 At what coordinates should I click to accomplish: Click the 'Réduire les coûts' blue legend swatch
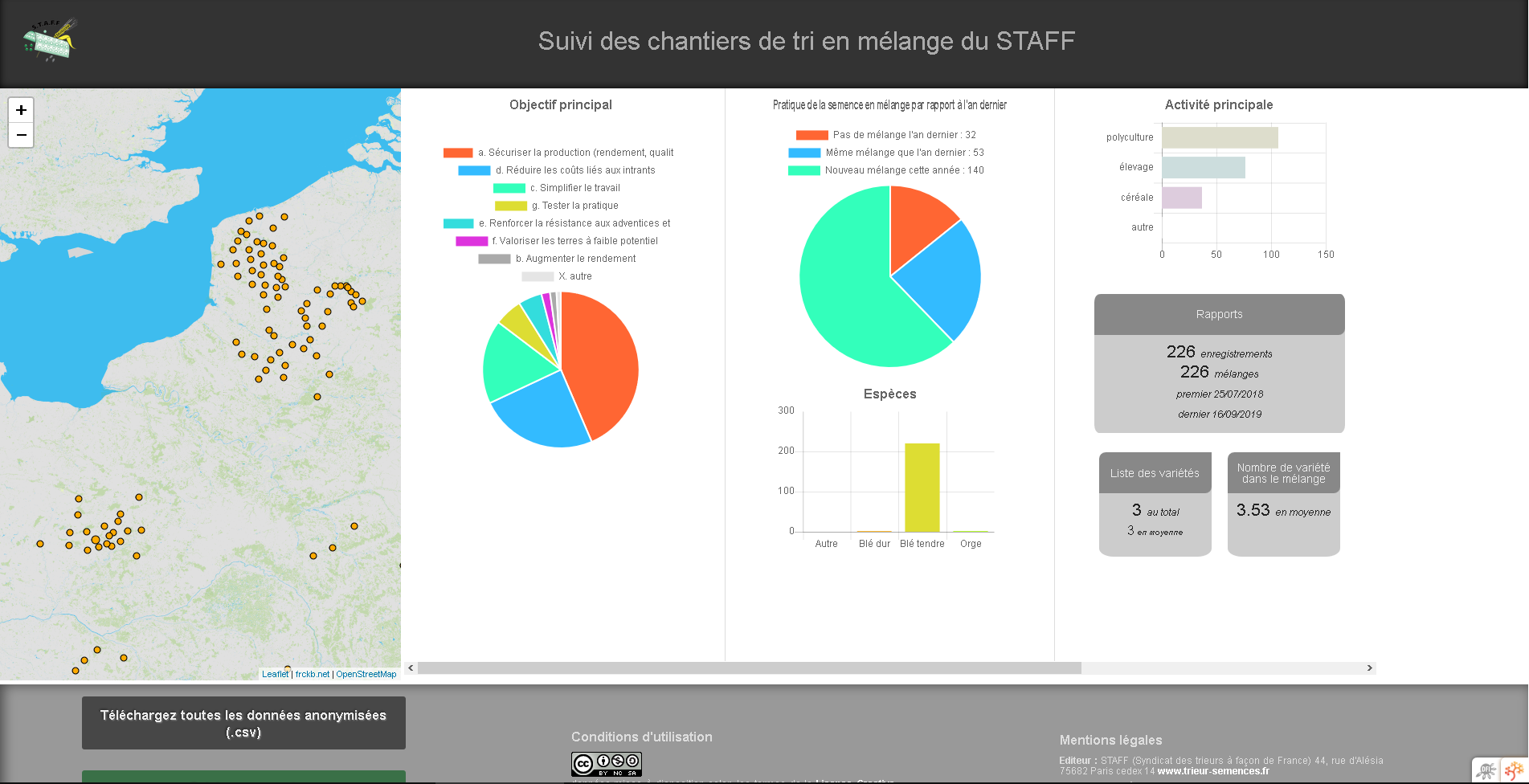point(474,170)
